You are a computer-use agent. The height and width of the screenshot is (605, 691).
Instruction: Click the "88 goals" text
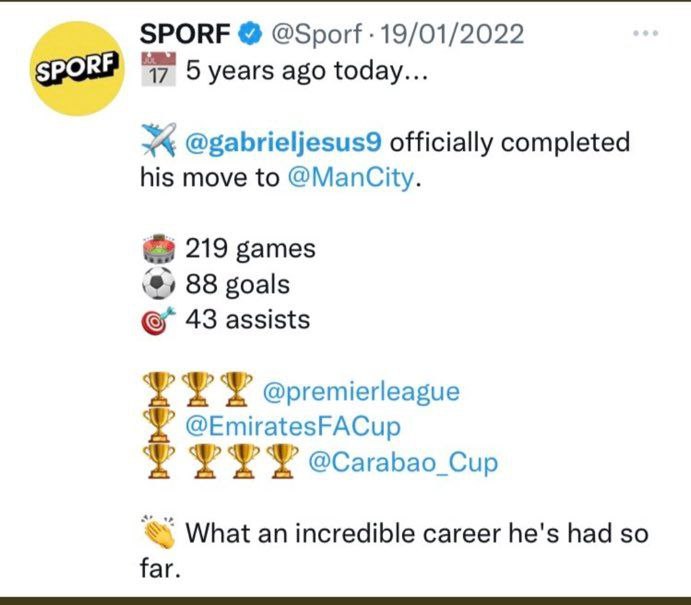[x=238, y=285]
